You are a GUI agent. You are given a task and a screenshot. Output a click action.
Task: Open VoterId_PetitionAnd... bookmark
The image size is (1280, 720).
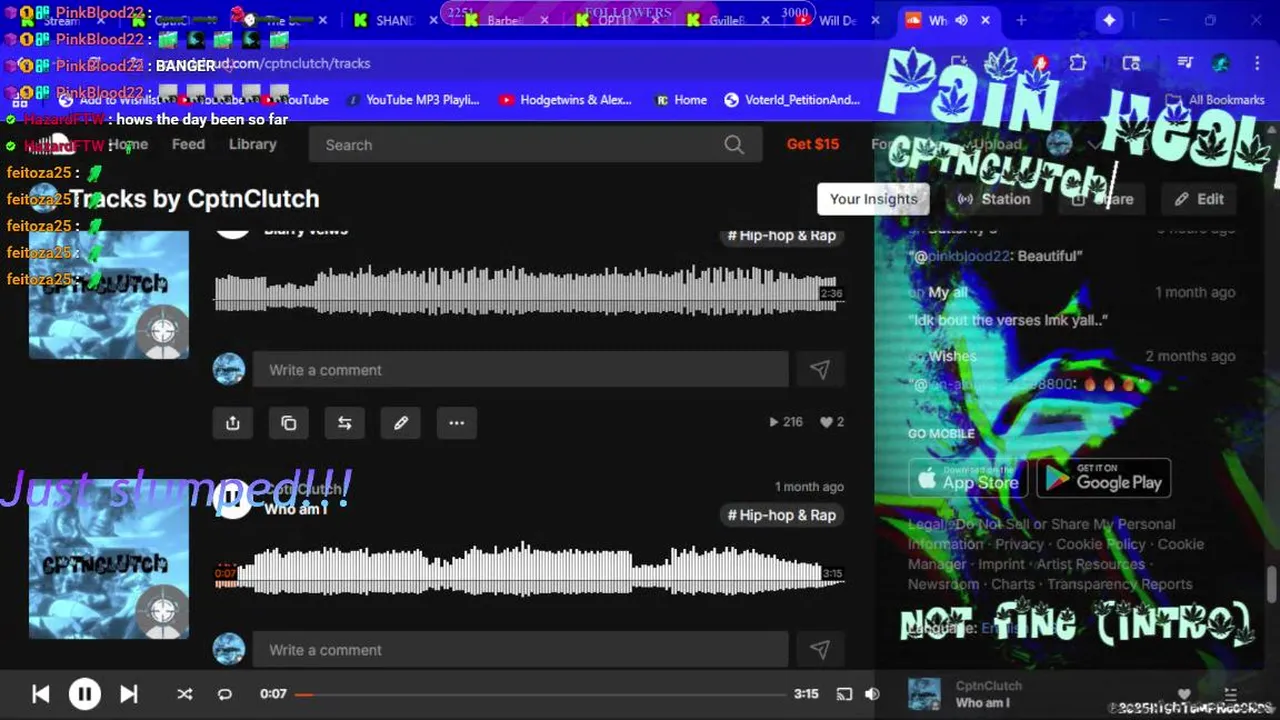pos(792,100)
